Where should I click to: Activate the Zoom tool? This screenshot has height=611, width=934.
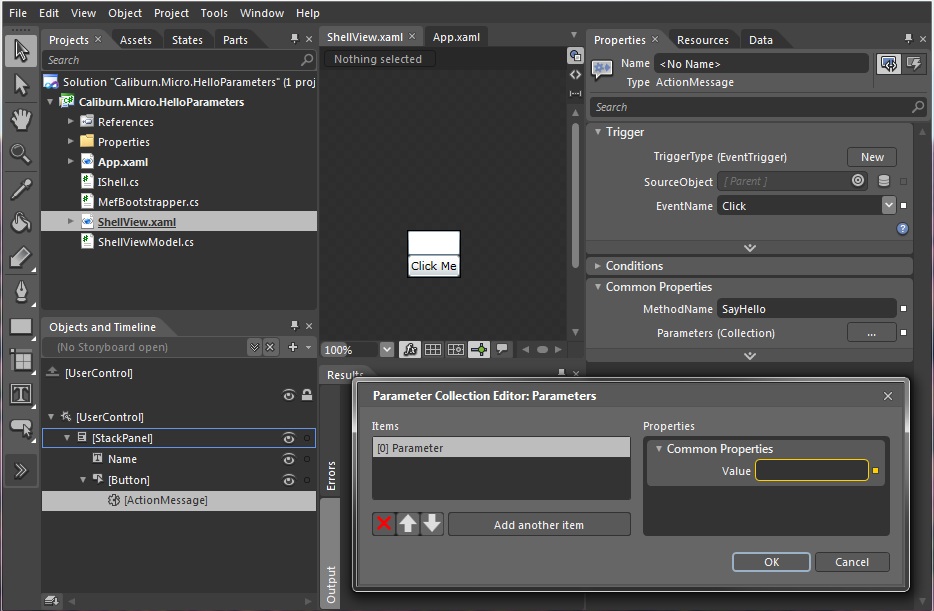22,155
